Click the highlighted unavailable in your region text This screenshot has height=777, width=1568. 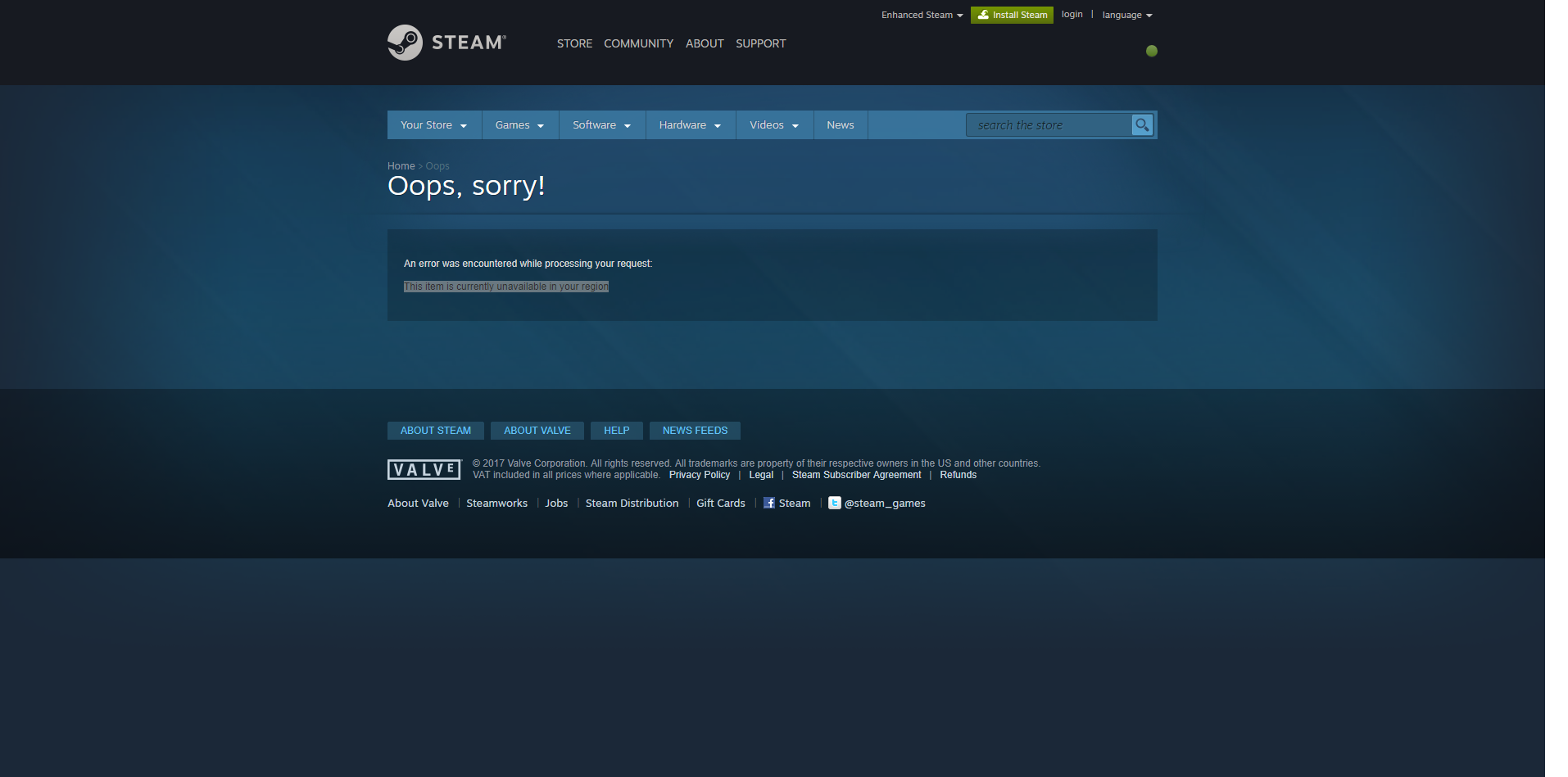[x=506, y=287]
